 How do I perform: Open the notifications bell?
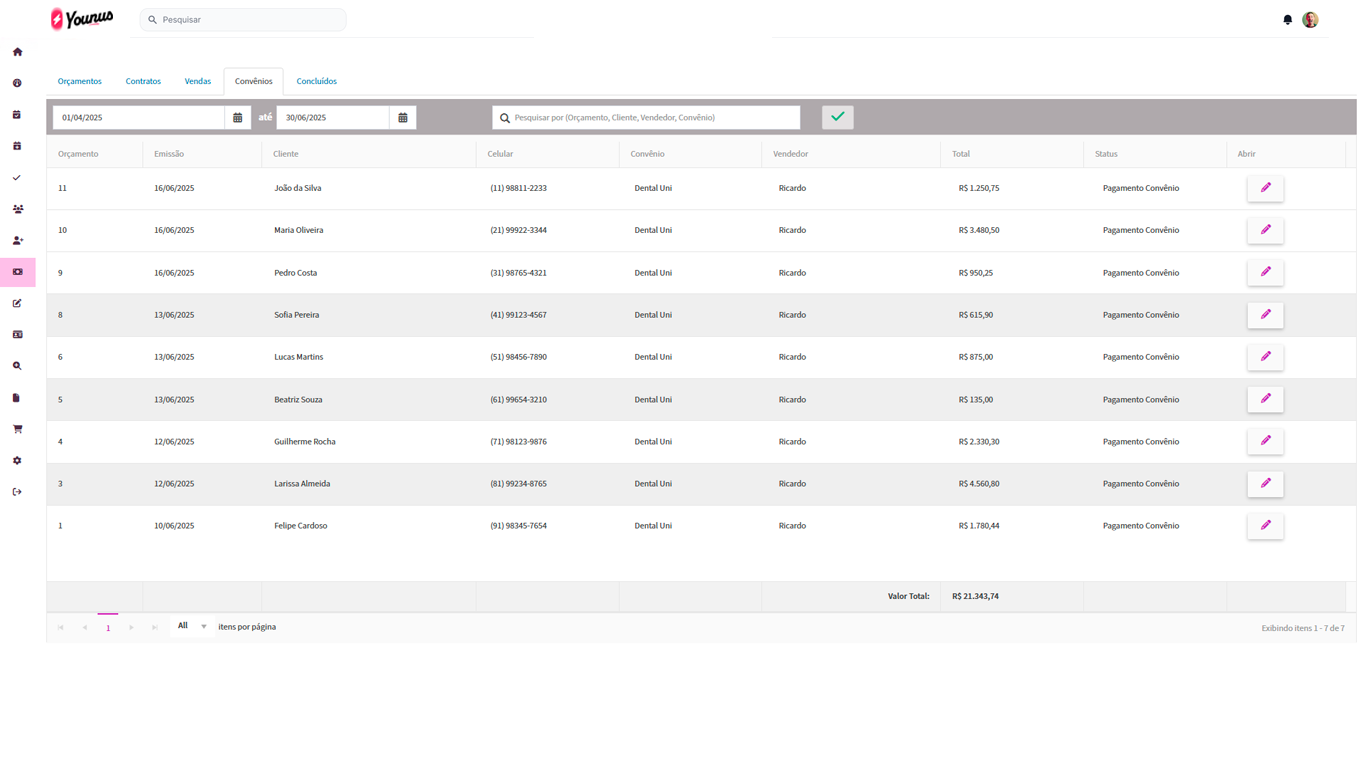click(x=1287, y=20)
